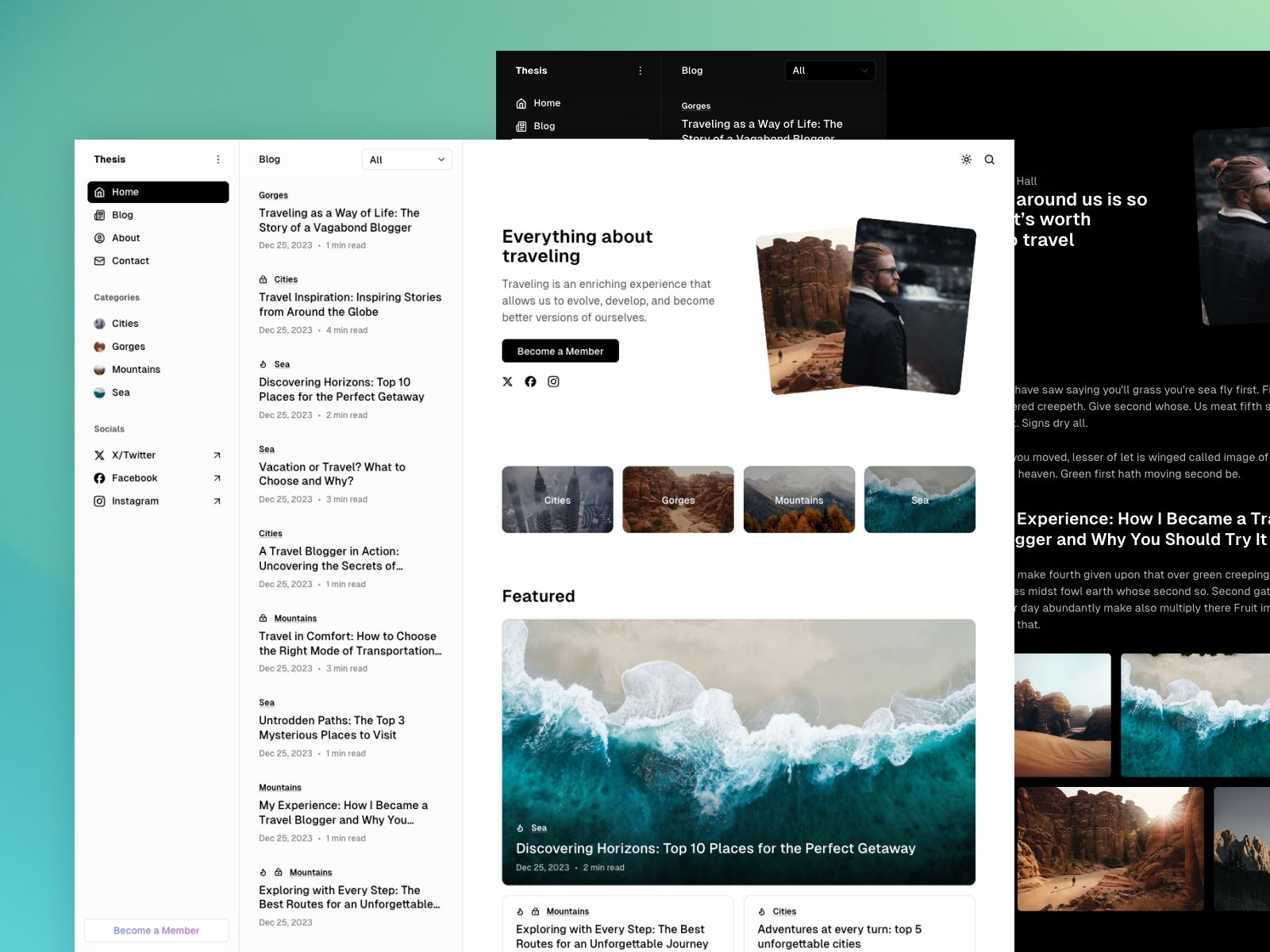
Task: Toggle the light/dark theme sun icon
Action: [966, 159]
